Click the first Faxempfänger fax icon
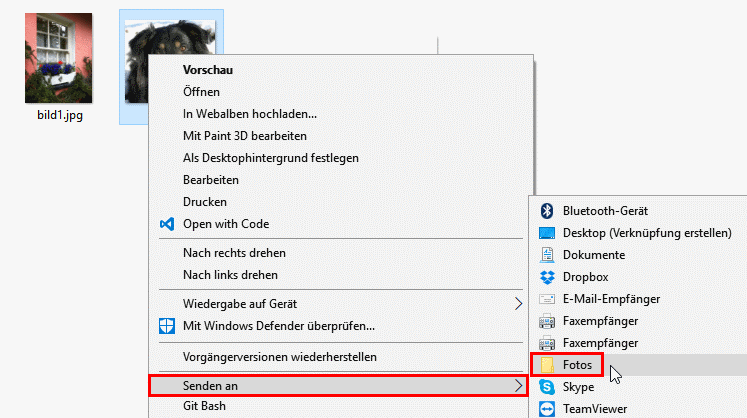Viewport: 747px width, 418px height. point(547,321)
